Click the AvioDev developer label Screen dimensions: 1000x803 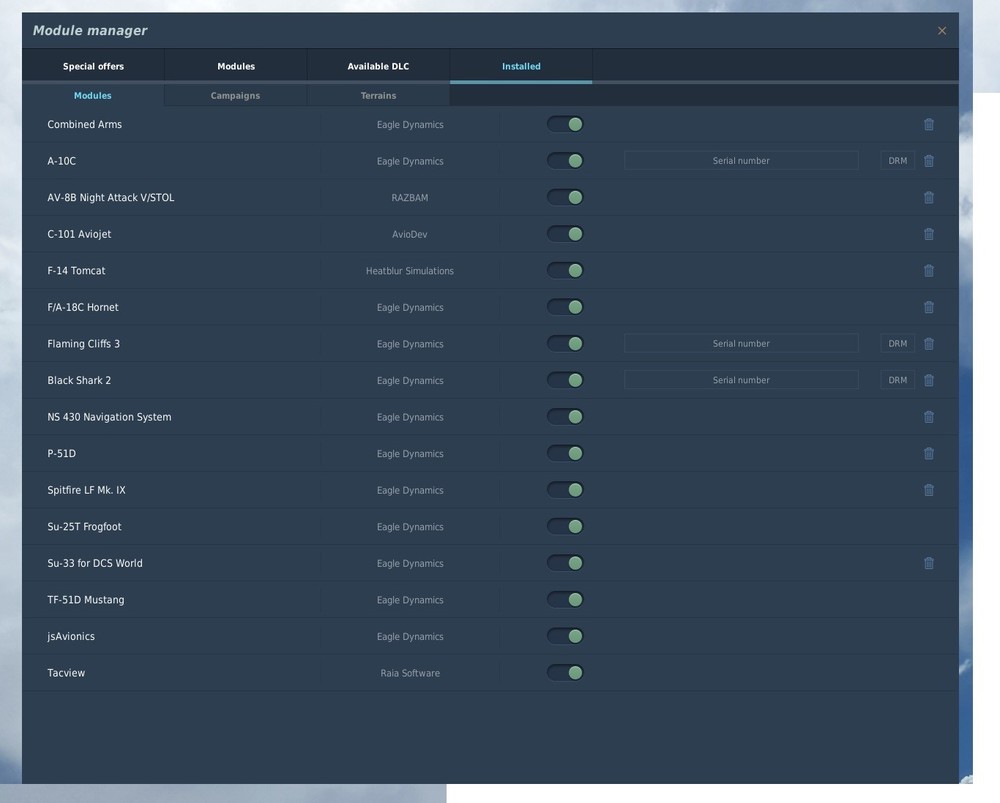(409, 234)
